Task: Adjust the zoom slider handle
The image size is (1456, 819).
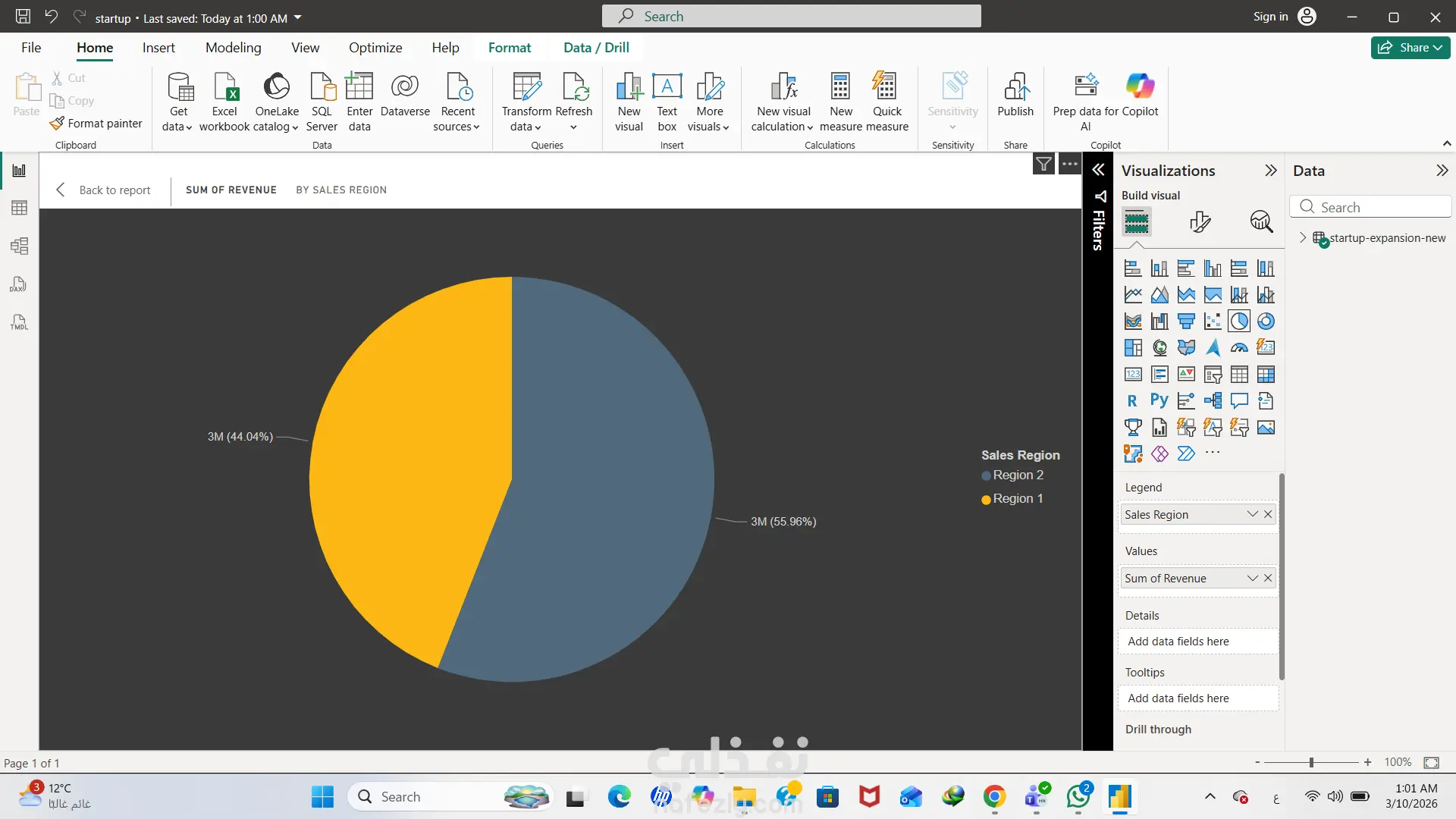Action: [x=1311, y=762]
